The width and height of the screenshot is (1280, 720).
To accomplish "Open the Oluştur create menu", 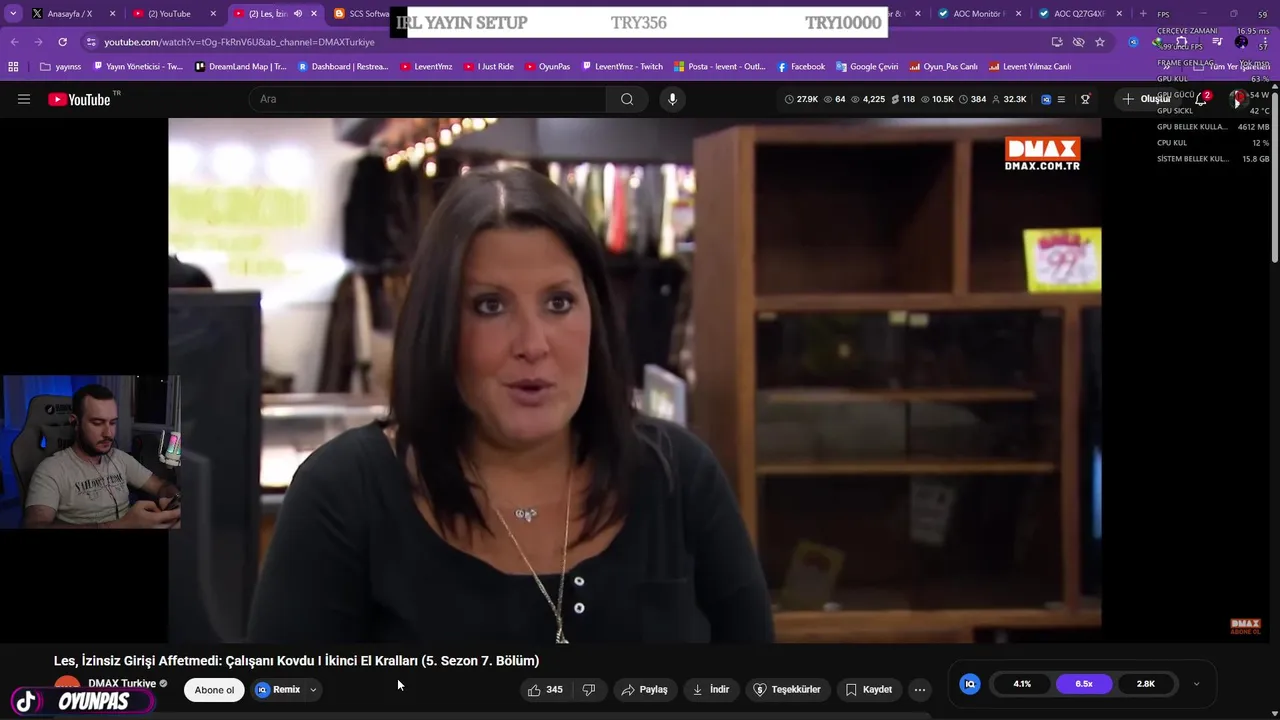I will point(1146,99).
